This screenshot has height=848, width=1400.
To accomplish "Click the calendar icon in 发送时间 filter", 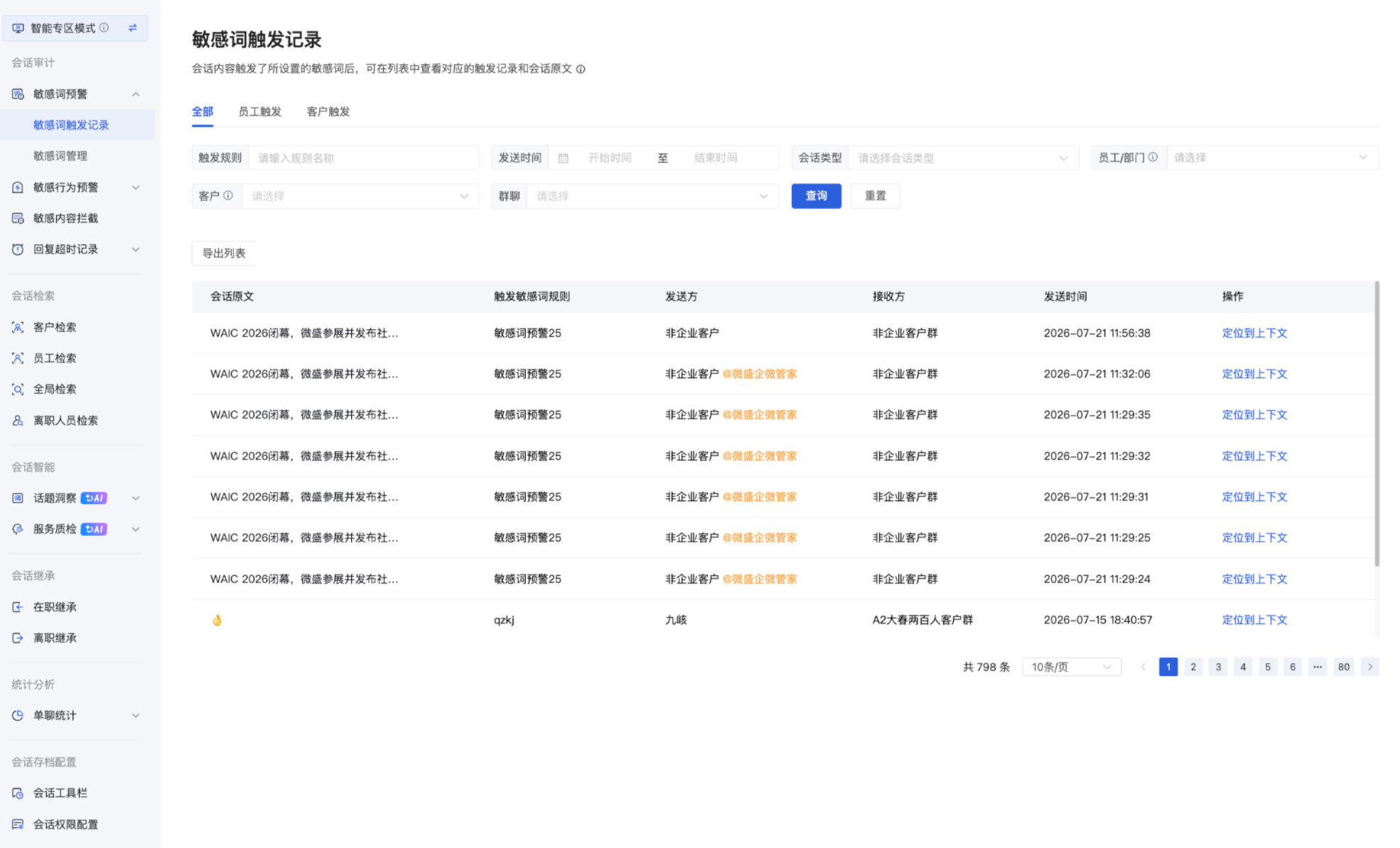I will (564, 158).
